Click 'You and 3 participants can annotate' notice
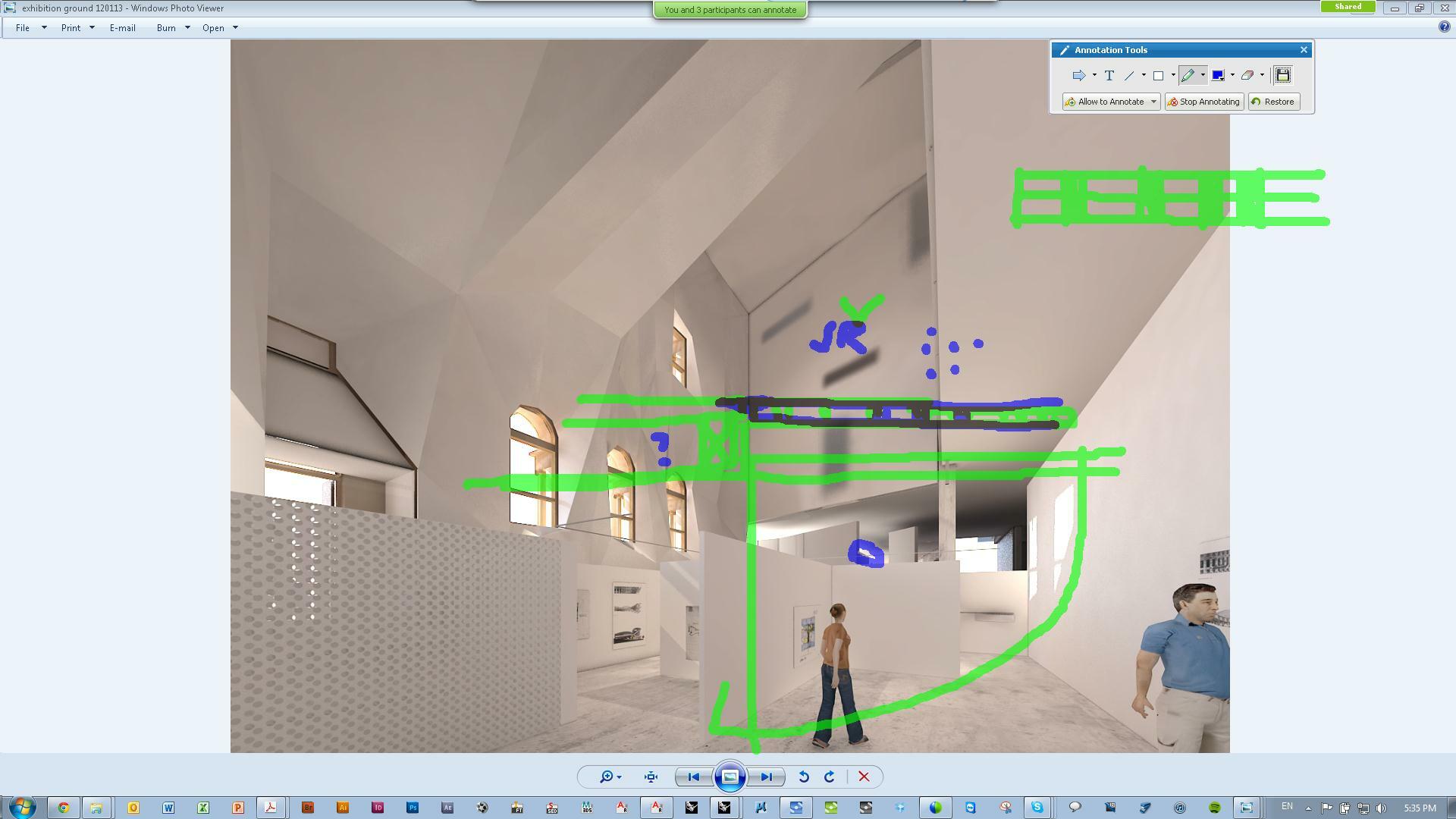This screenshot has height=819, width=1456. pyautogui.click(x=730, y=10)
